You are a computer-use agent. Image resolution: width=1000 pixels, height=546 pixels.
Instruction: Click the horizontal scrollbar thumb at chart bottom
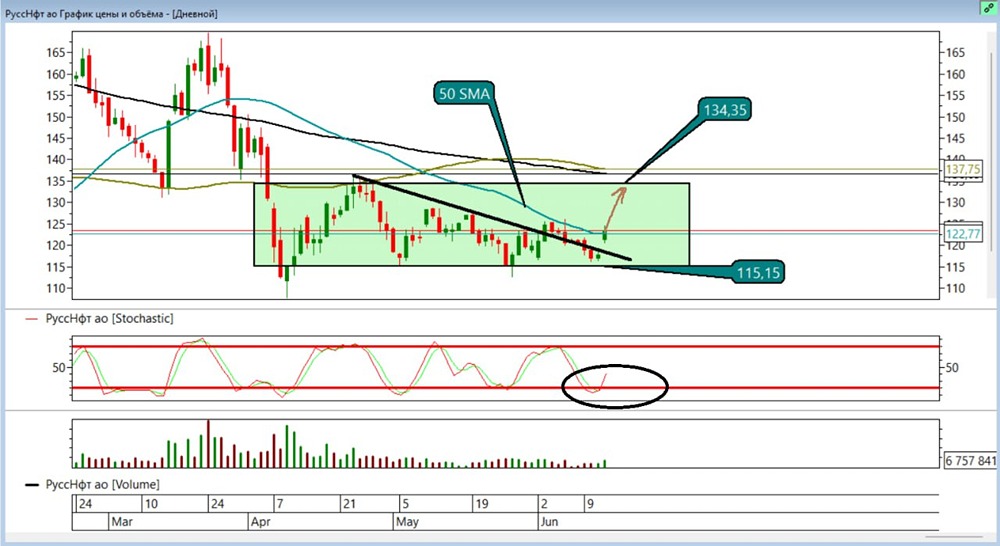[954, 537]
